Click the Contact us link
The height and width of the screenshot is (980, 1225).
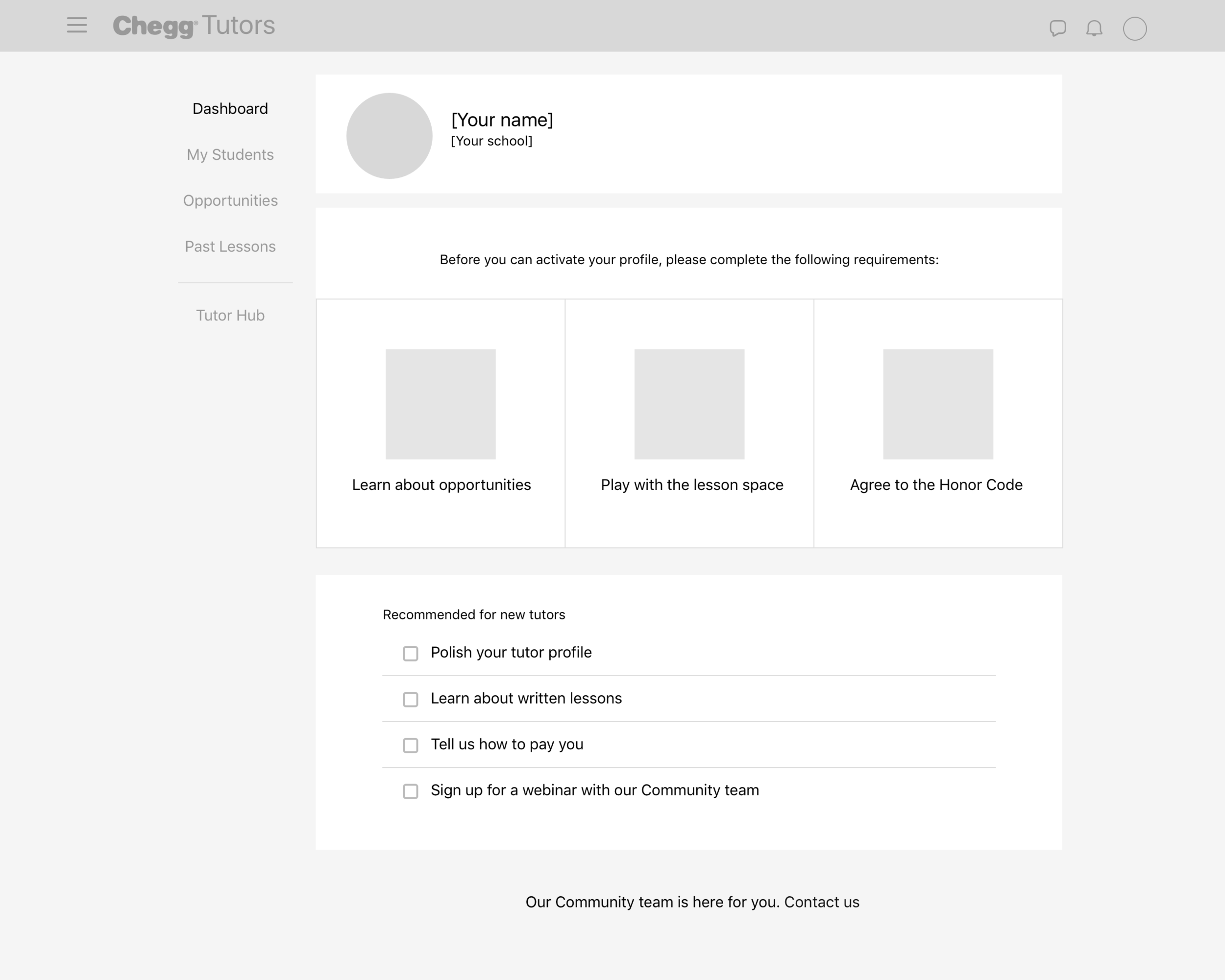pos(822,902)
